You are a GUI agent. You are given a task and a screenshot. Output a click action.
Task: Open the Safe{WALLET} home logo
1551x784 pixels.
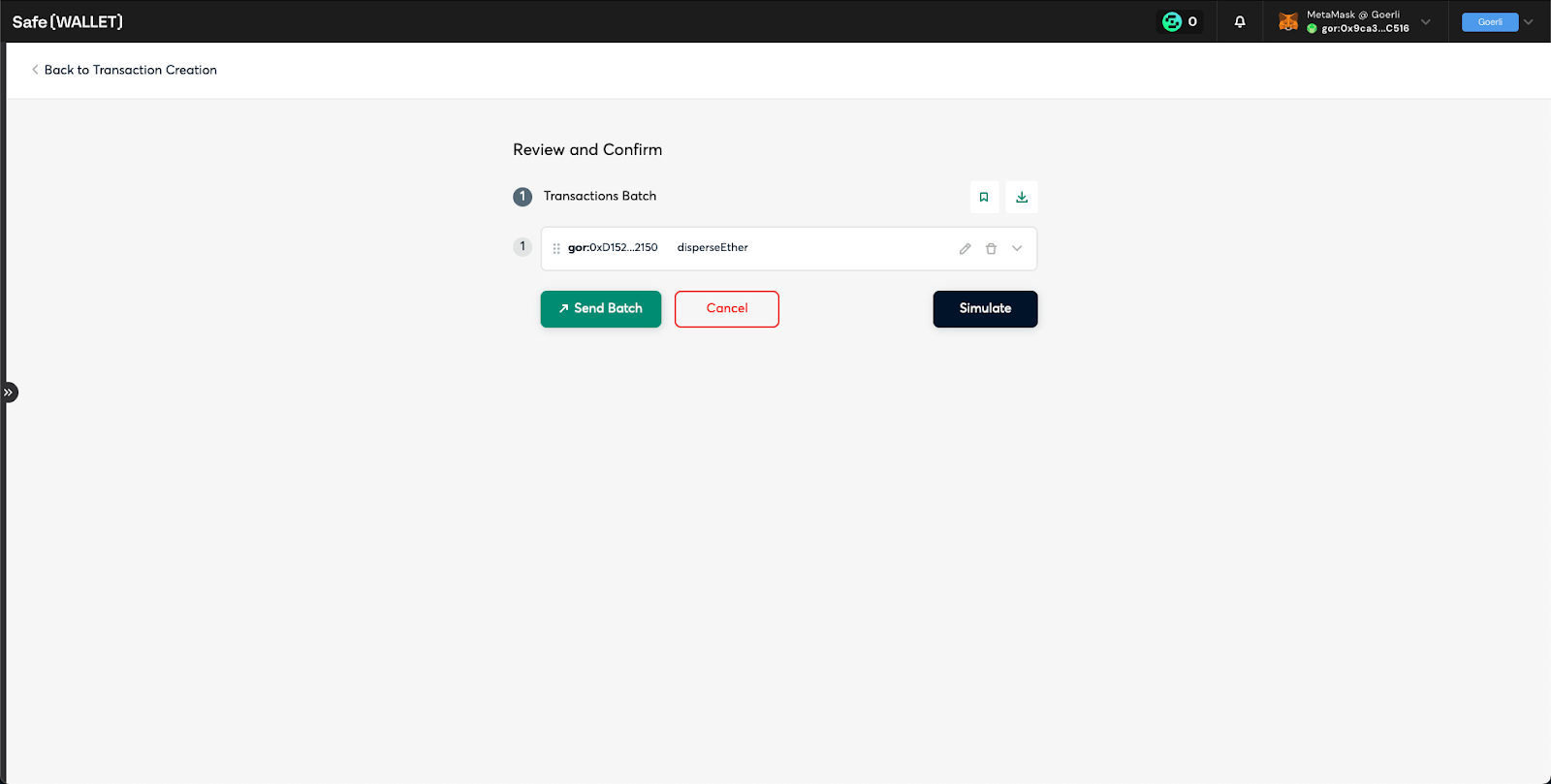point(68,21)
